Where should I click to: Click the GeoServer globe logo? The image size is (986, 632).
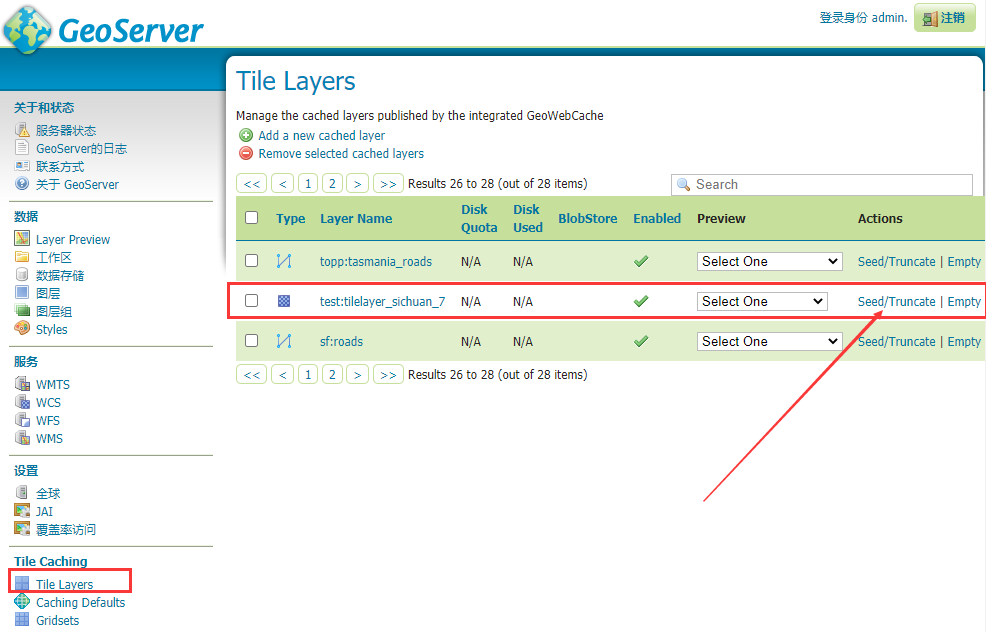(x=26, y=29)
